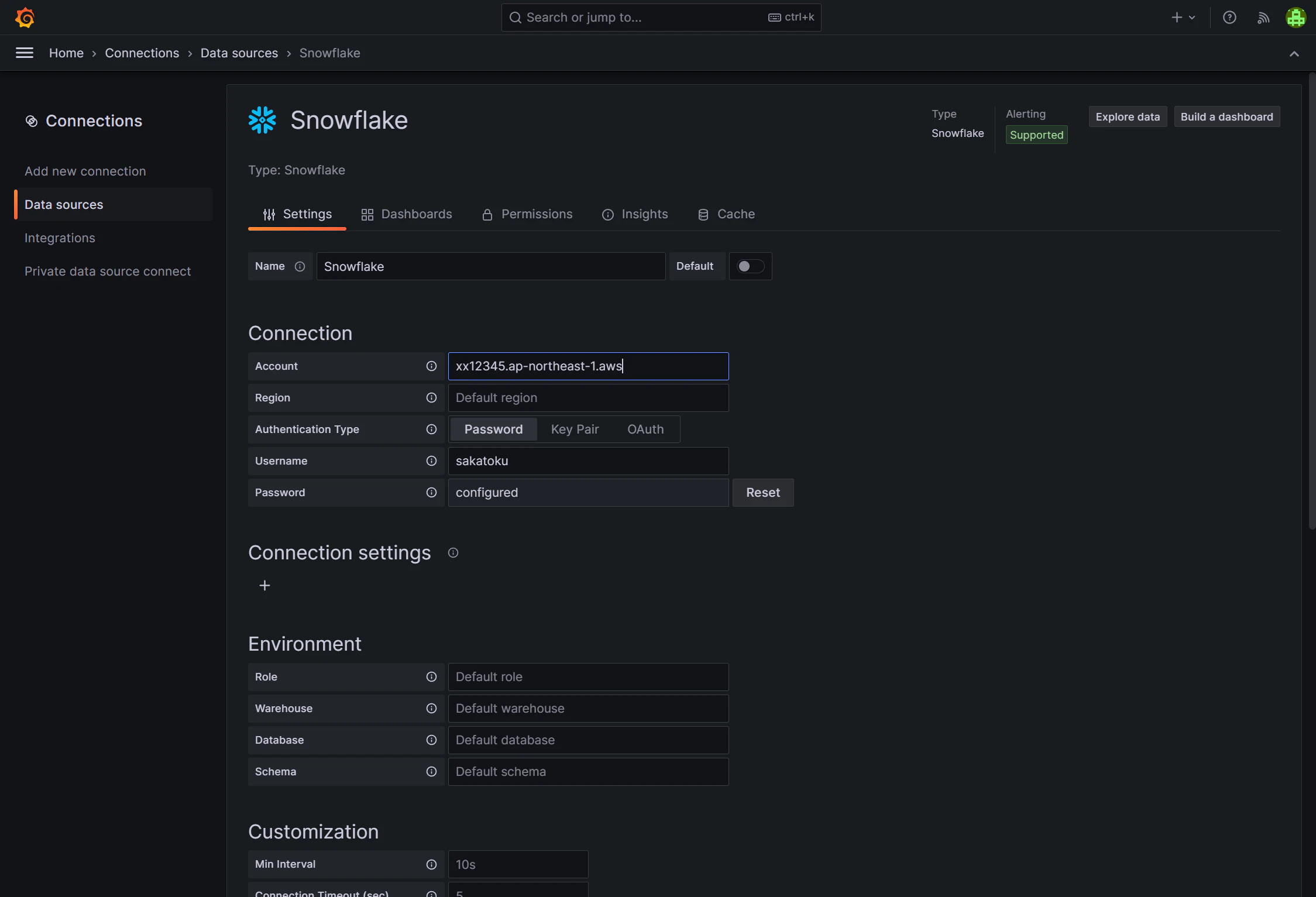Viewport: 1316px width, 897px height.
Task: Switch to the Permissions tab
Action: point(527,214)
